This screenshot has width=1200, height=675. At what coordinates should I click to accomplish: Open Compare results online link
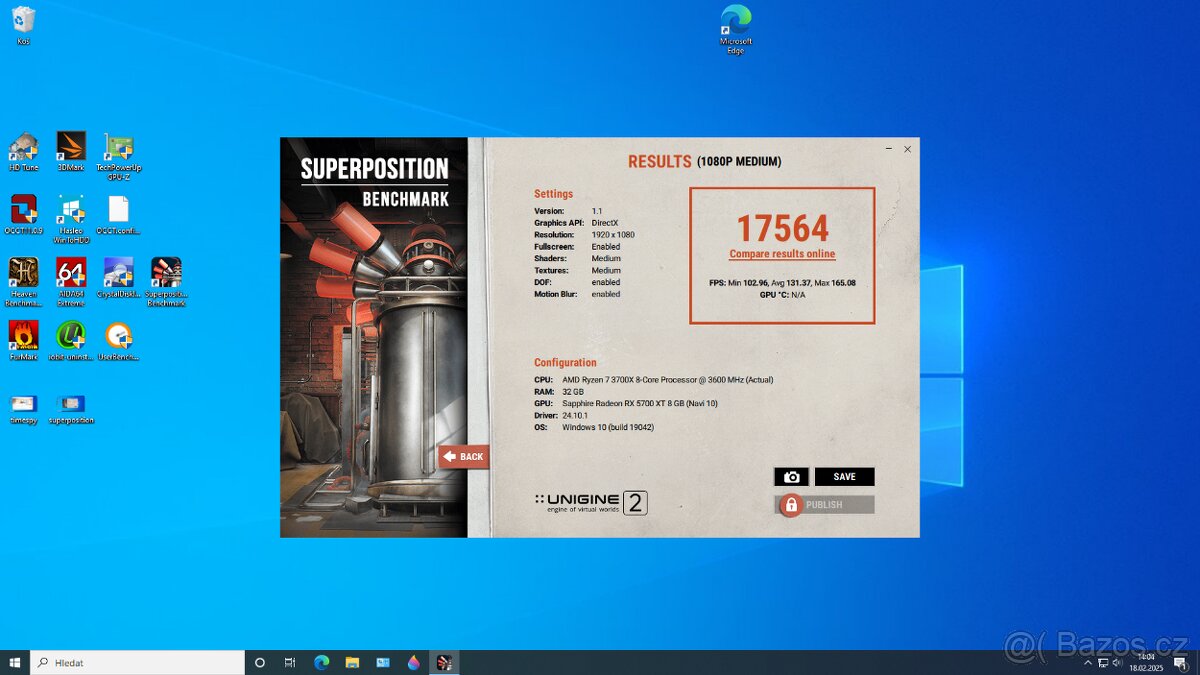coord(783,254)
